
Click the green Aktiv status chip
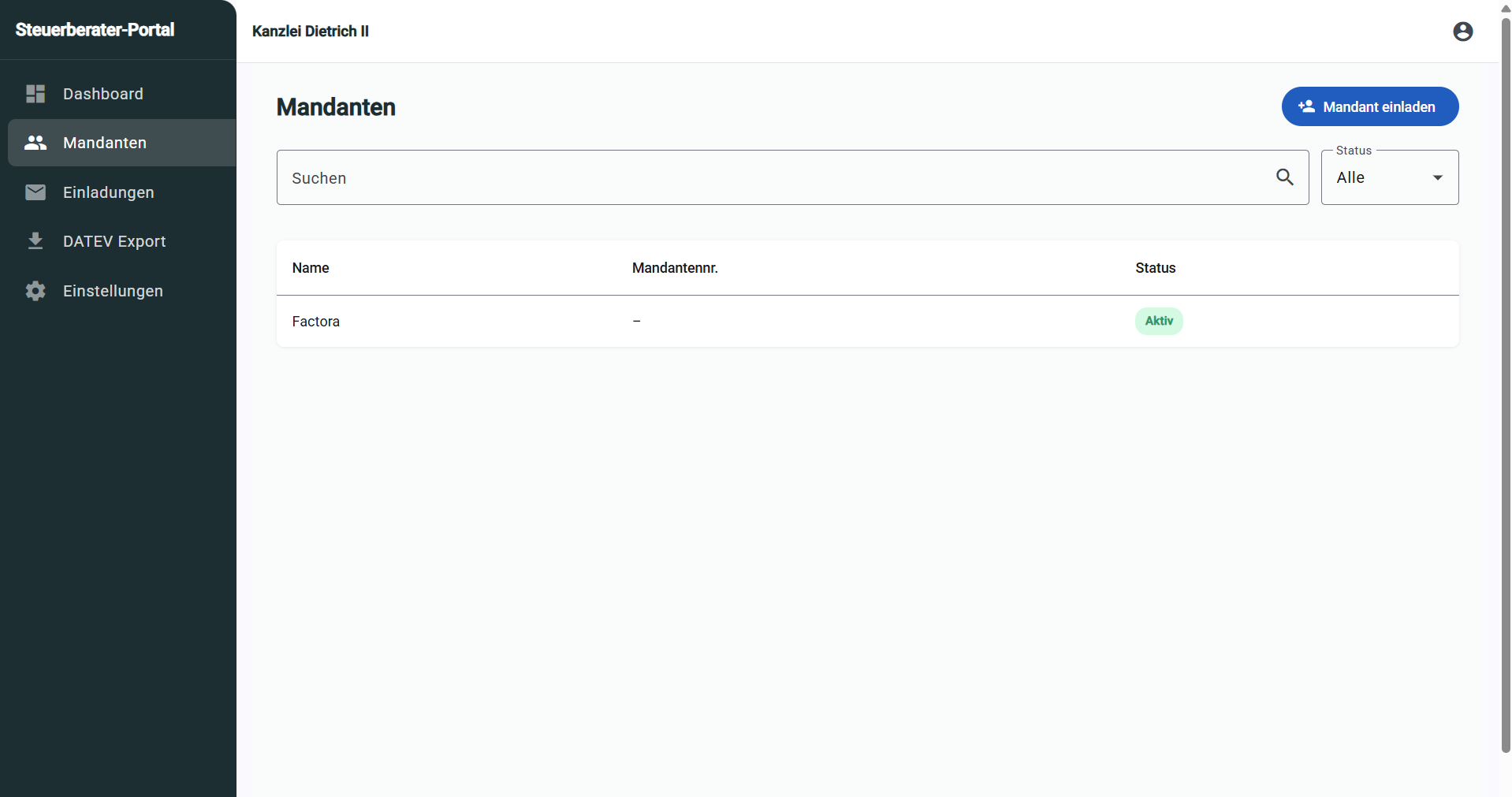click(1158, 321)
